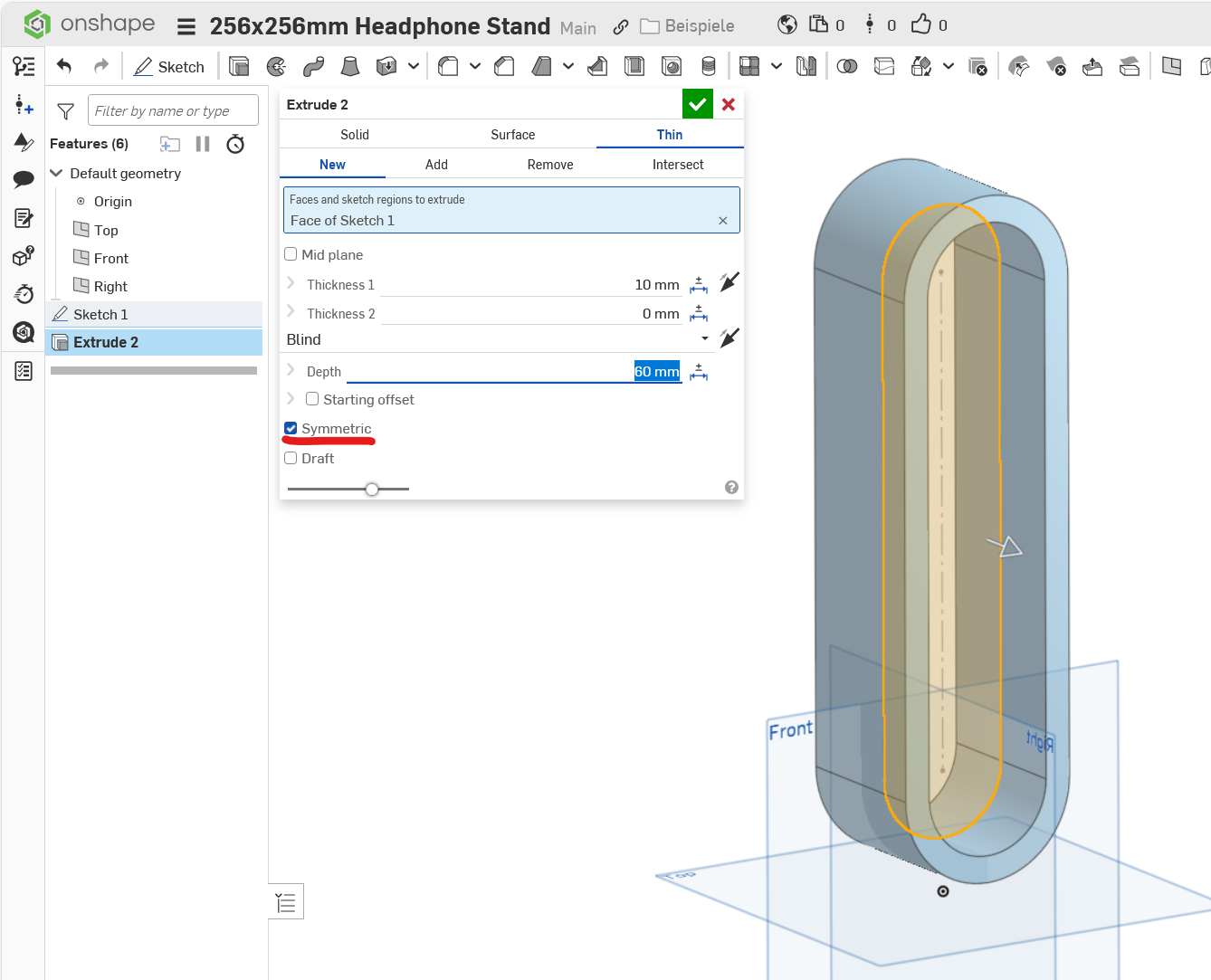This screenshot has height=980, width=1211.
Task: Flip the thickness direction arrow
Action: point(729,282)
